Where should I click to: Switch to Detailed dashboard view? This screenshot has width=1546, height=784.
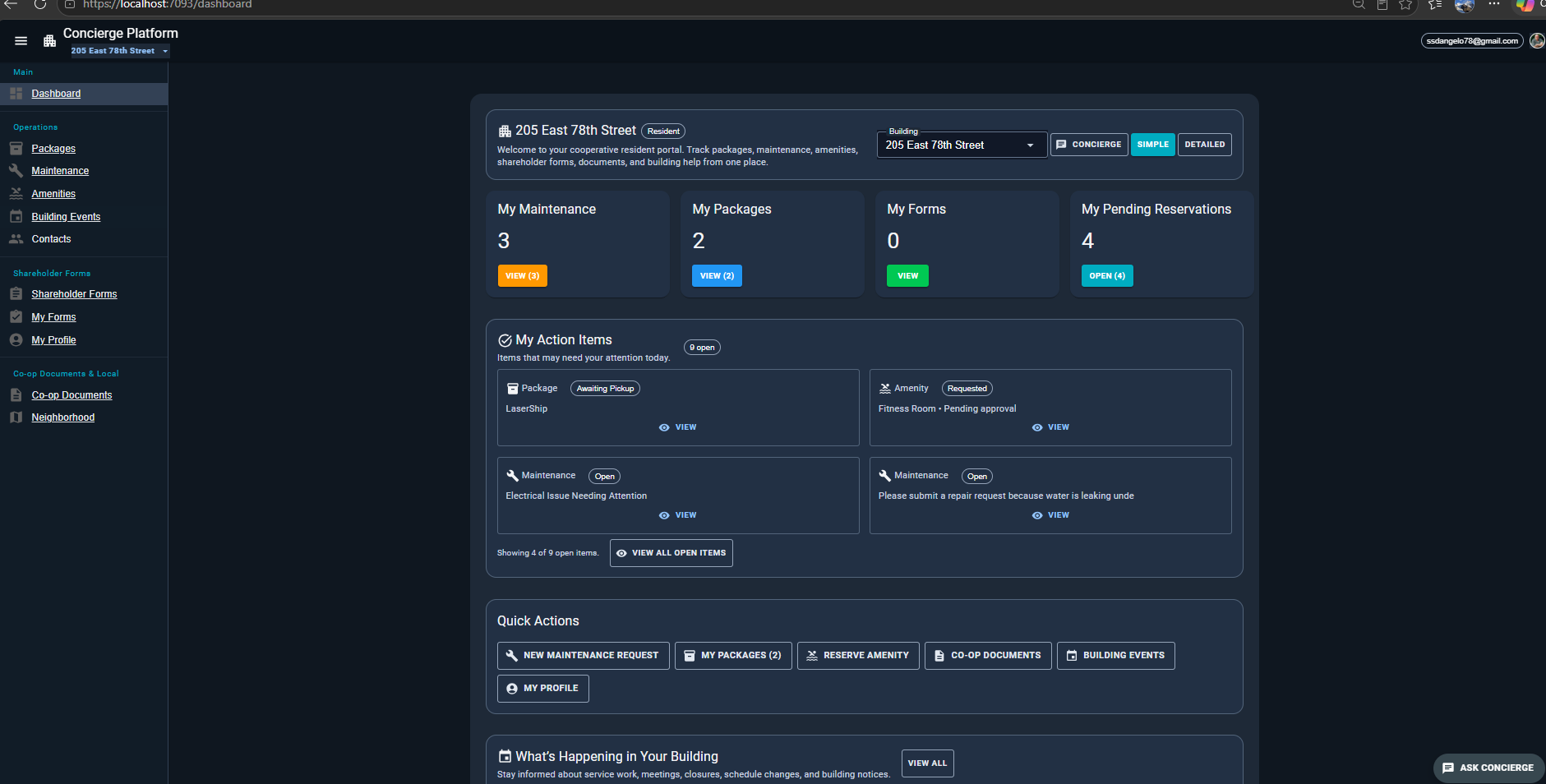[x=1204, y=145]
